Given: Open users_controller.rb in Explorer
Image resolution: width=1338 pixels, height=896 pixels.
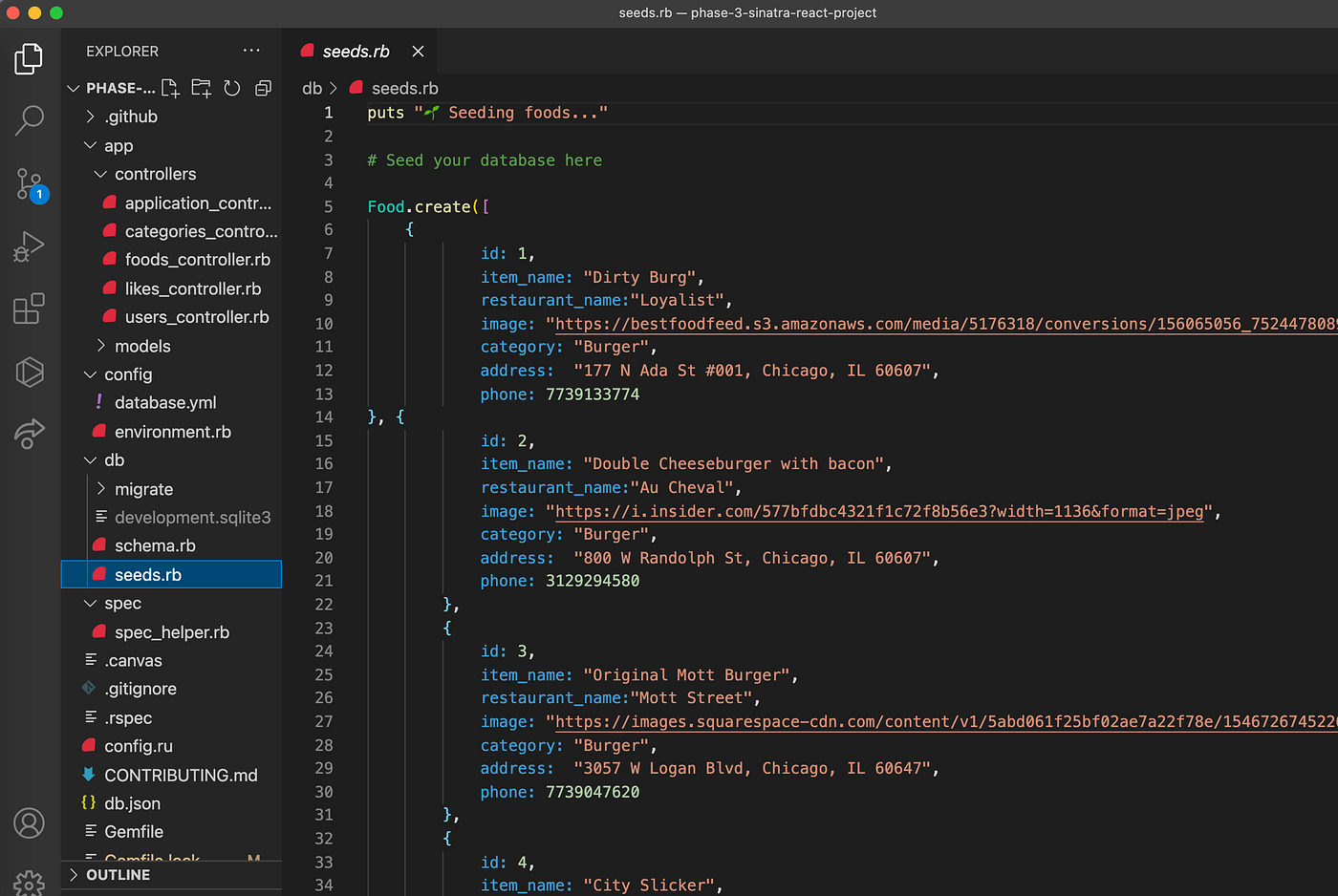Looking at the screenshot, I should 171,317.
